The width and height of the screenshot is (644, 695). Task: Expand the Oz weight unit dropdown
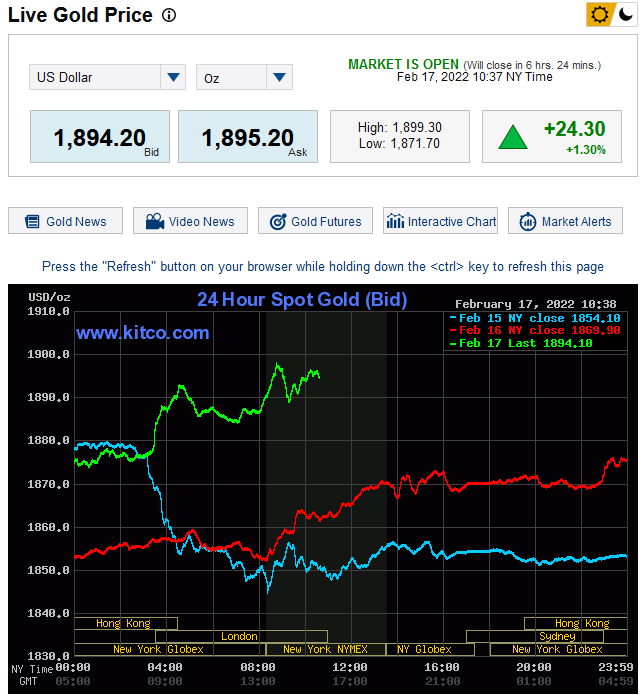244,77
